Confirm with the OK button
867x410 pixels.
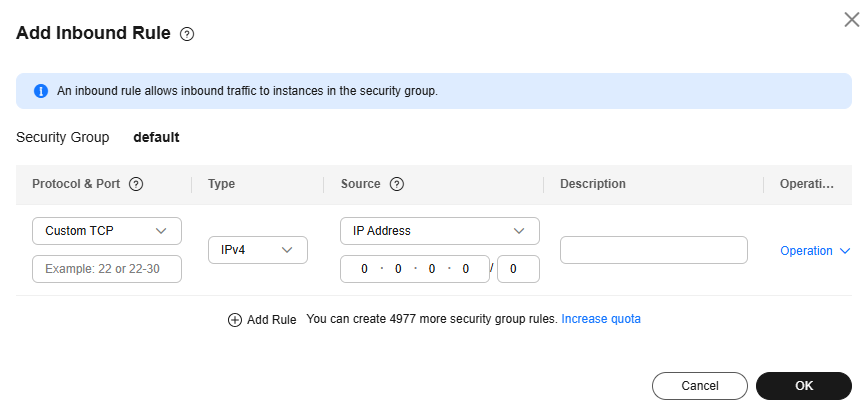(x=803, y=386)
